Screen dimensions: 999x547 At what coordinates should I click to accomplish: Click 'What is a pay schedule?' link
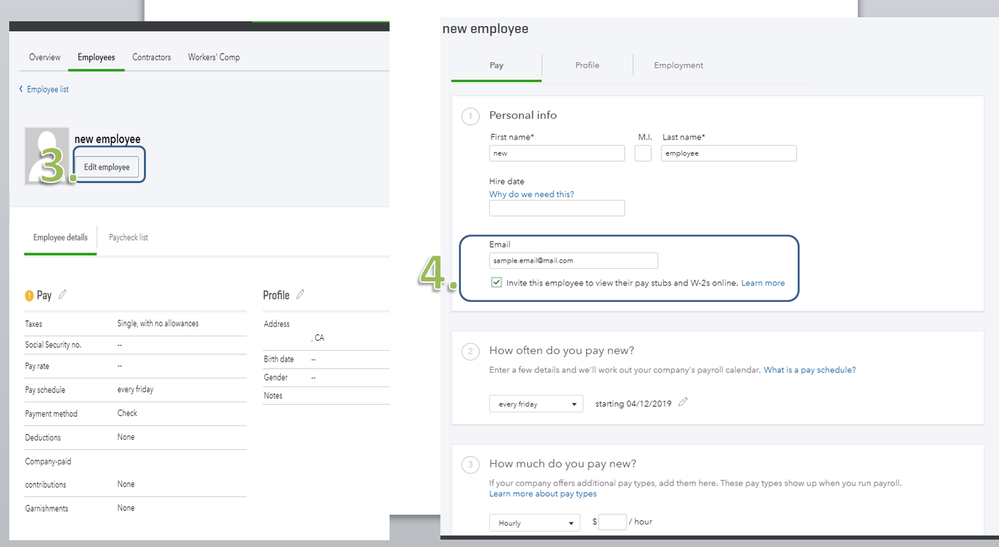pyautogui.click(x=809, y=370)
